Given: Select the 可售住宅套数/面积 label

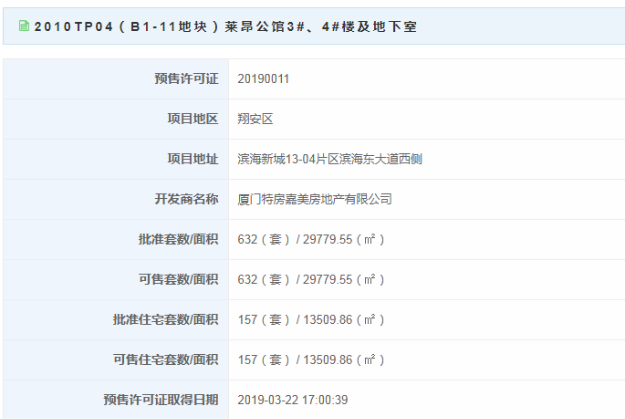Looking at the screenshot, I should (166, 360).
